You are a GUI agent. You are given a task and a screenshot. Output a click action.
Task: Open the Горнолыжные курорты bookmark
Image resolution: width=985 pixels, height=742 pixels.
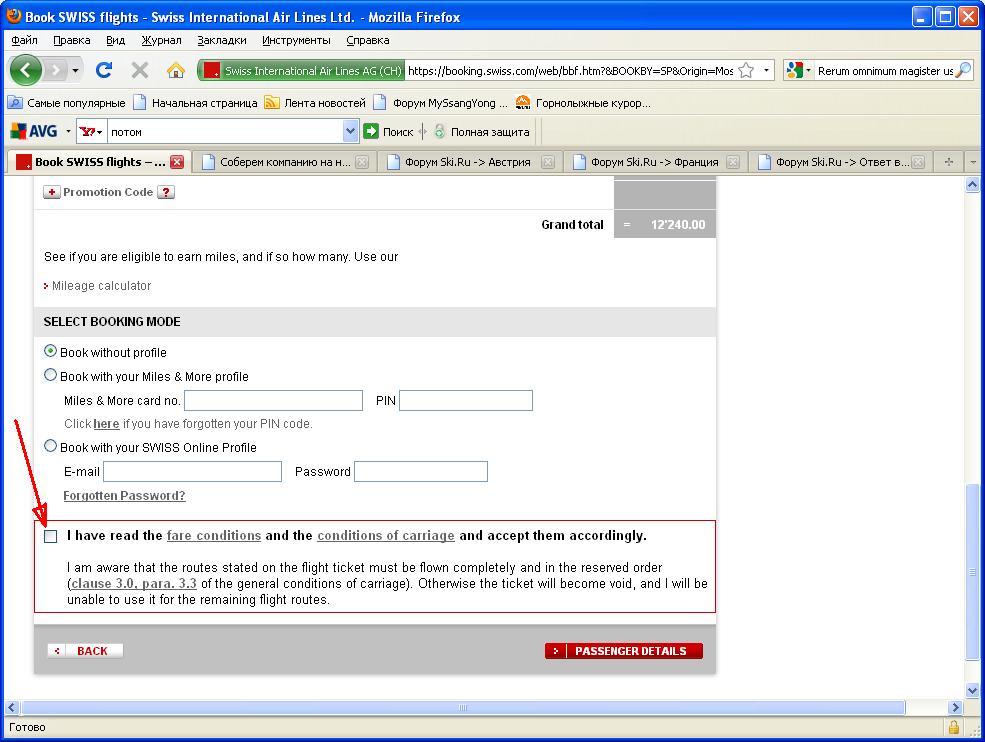(x=583, y=102)
